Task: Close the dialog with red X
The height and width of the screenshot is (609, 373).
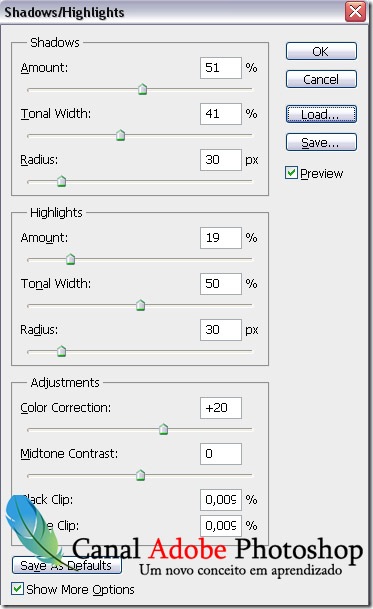Action: click(356, 12)
